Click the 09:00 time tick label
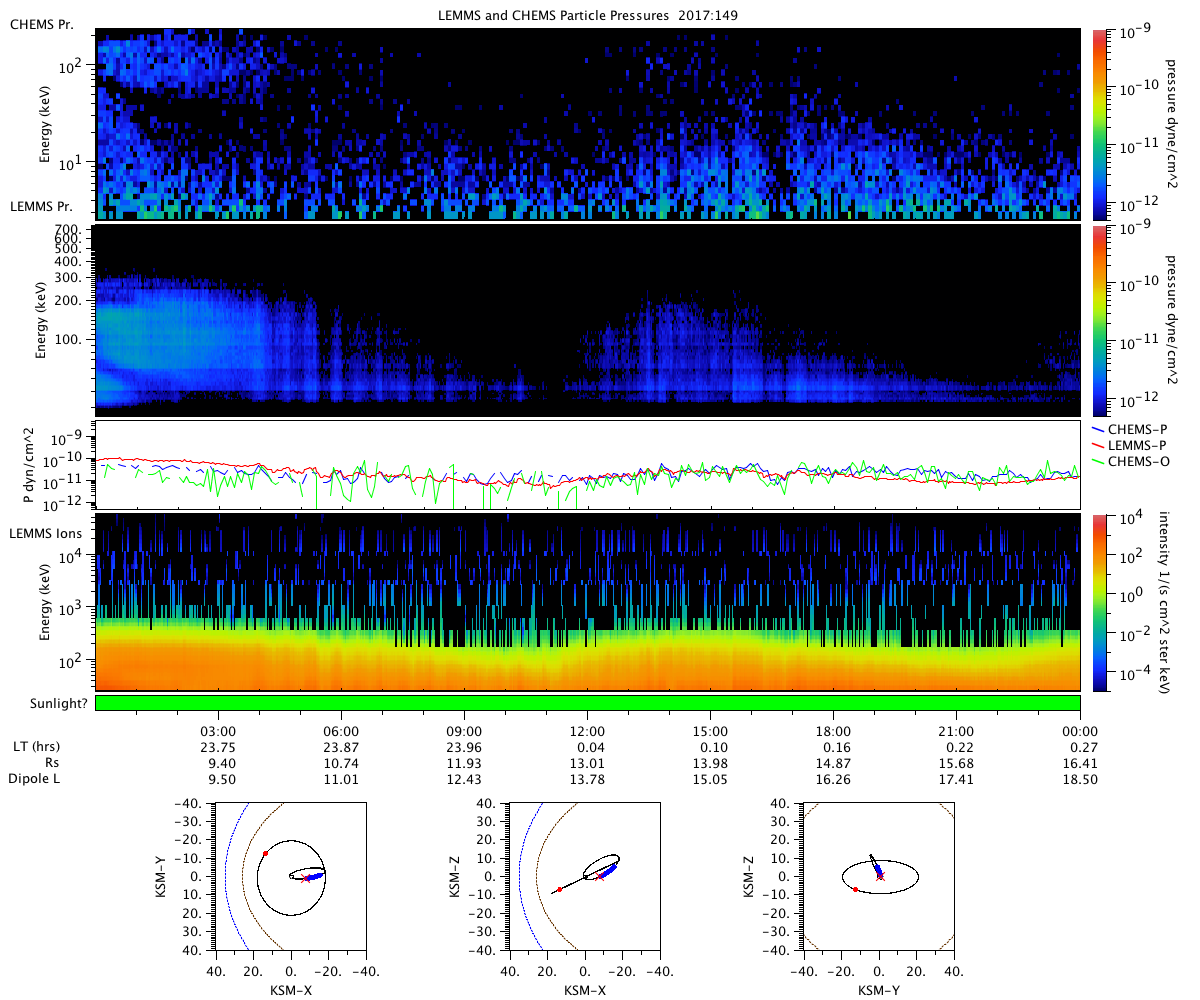Viewport: 1200px width, 1000px height. [465, 731]
